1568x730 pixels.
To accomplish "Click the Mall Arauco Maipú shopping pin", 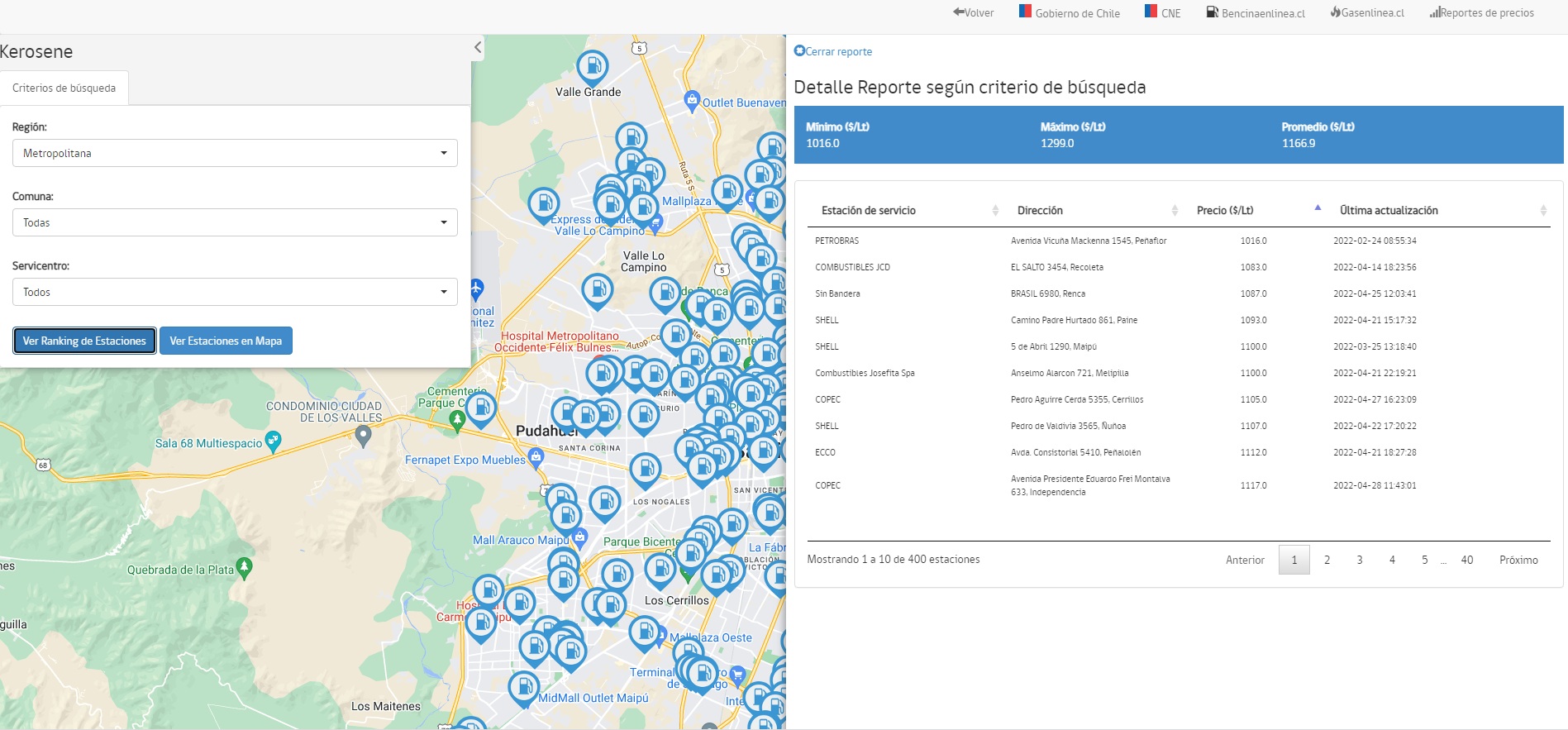I will (579, 537).
